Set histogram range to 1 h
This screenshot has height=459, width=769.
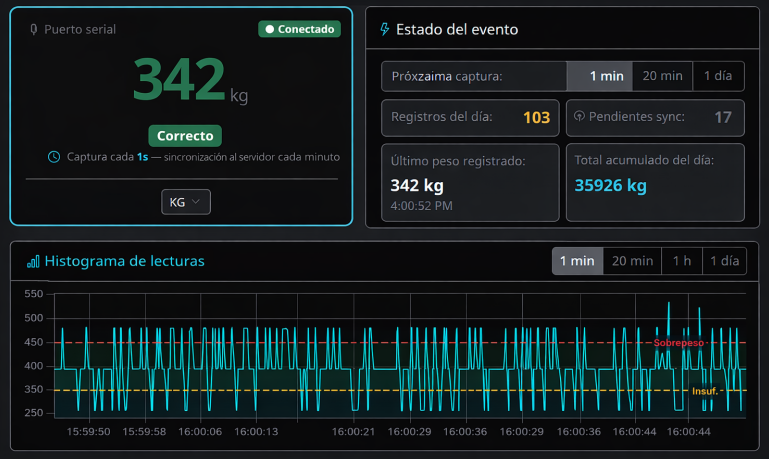pyautogui.click(x=682, y=261)
